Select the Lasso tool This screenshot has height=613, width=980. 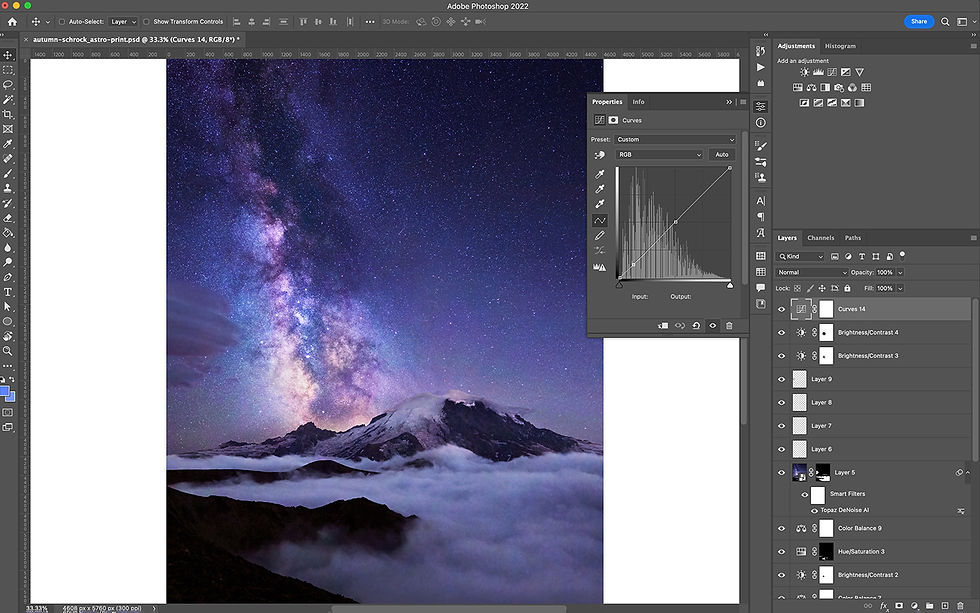click(8, 85)
